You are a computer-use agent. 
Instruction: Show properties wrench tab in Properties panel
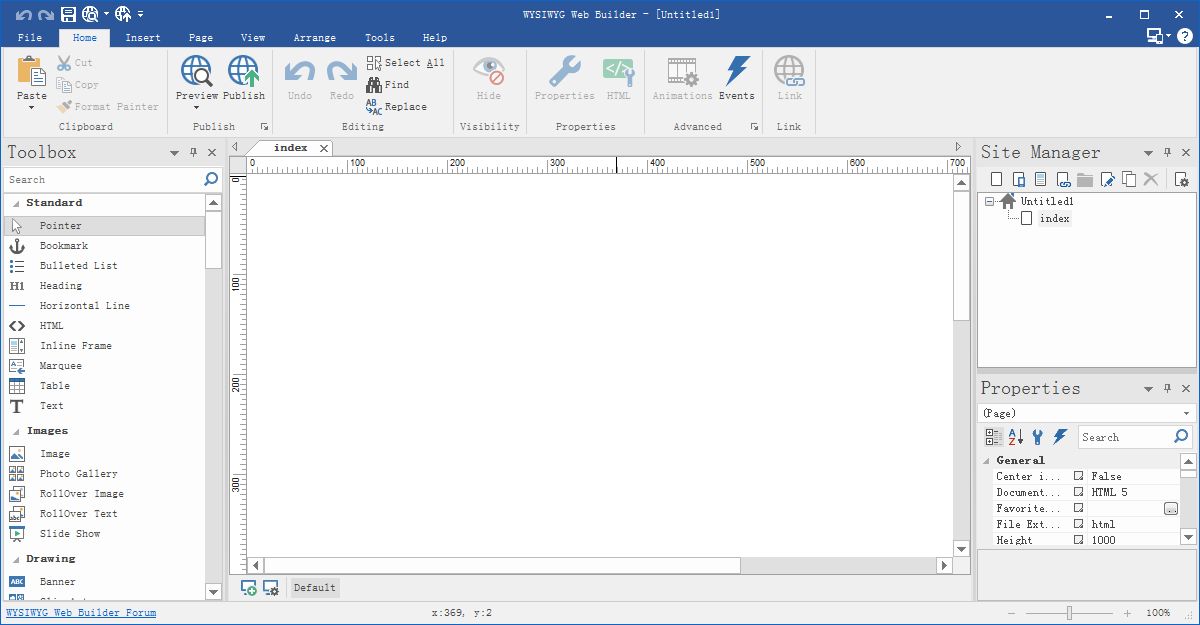click(x=1038, y=437)
